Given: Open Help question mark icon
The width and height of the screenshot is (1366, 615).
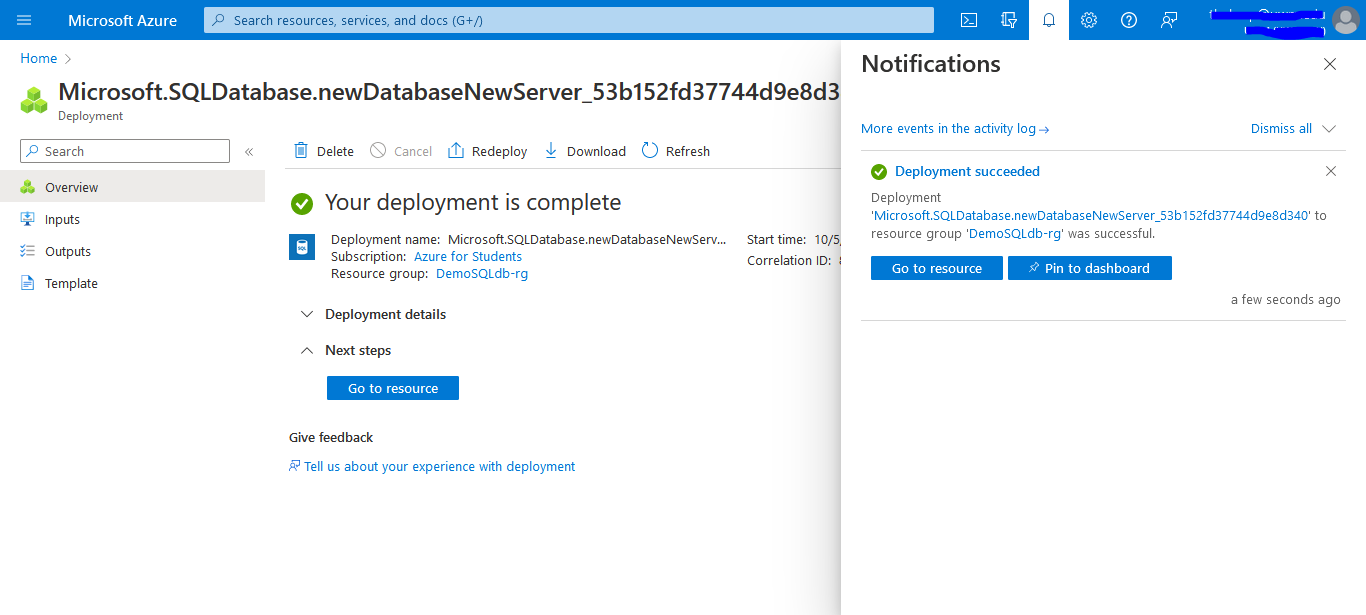Looking at the screenshot, I should coord(1129,20).
